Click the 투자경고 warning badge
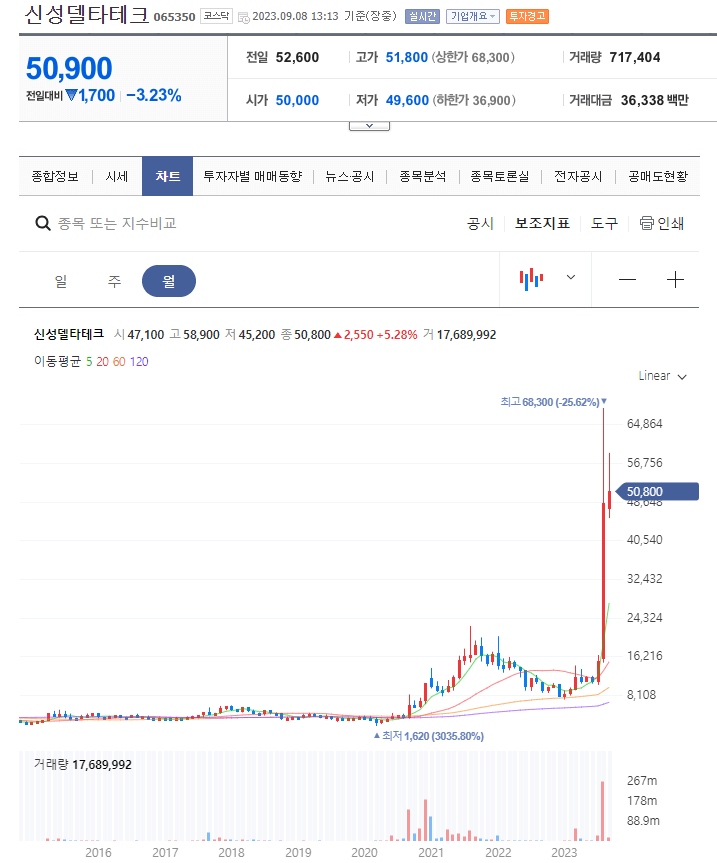This screenshot has width=717, height=863. pos(527,17)
